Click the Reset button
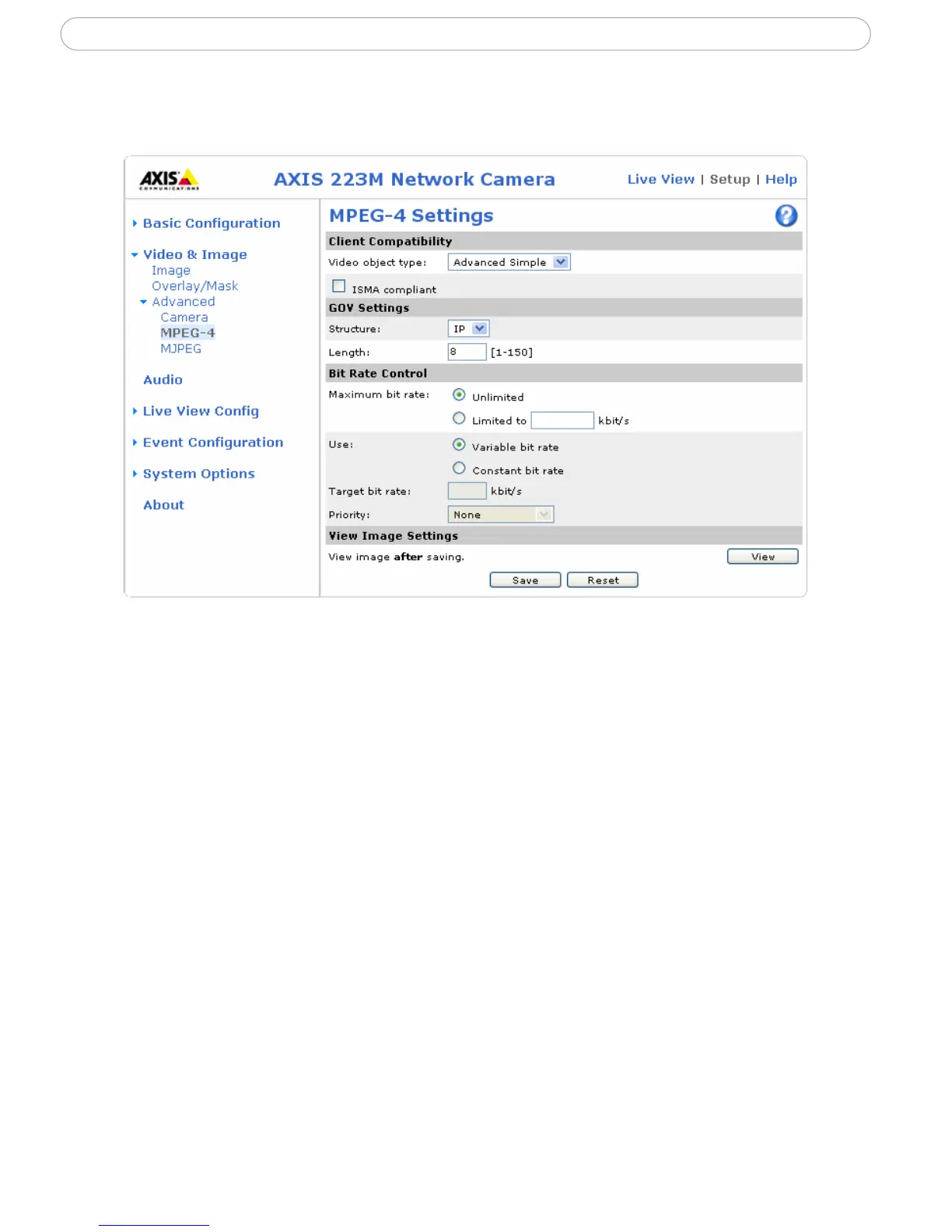 coord(603,580)
